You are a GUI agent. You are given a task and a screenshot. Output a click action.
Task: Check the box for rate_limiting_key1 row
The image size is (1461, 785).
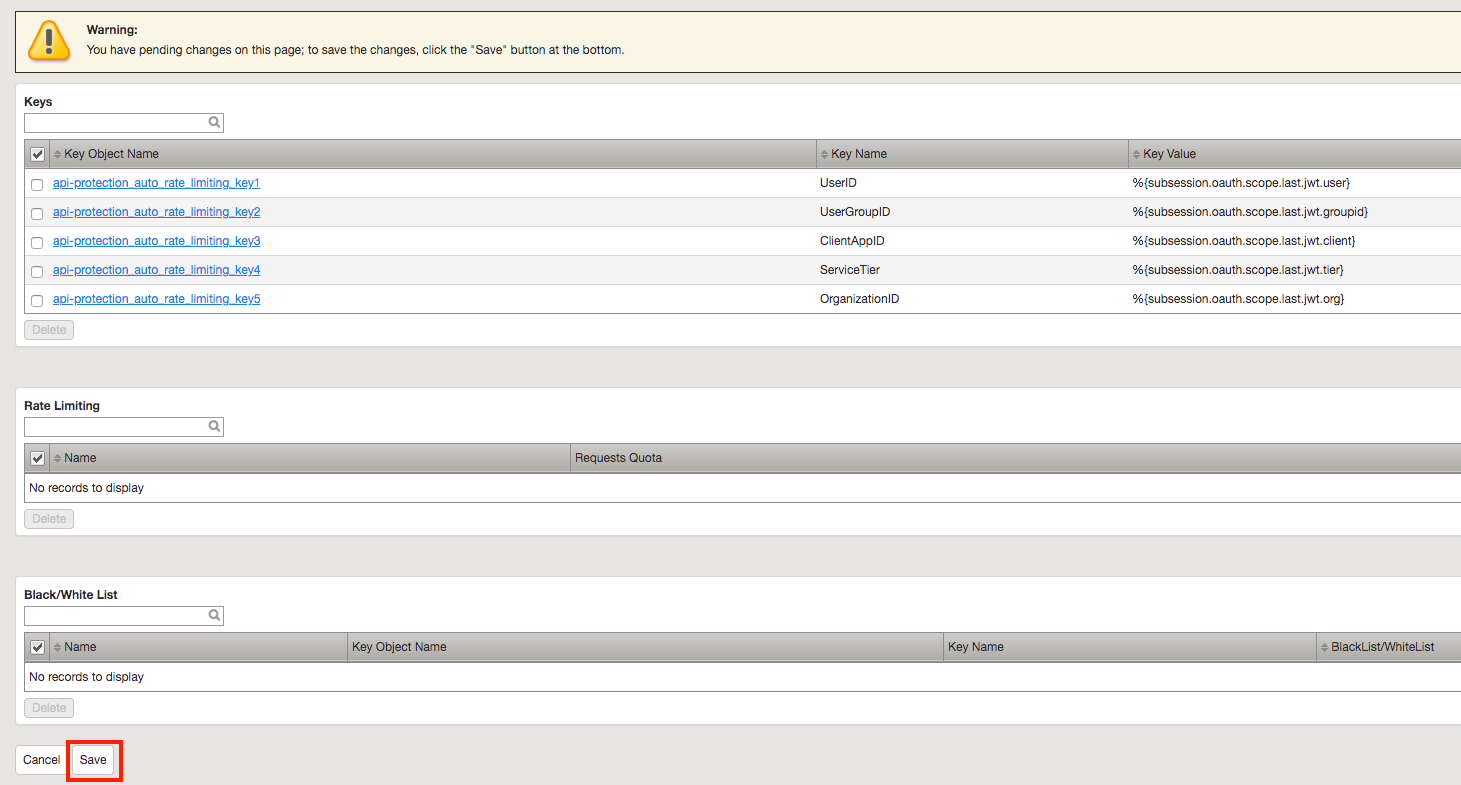(x=37, y=184)
